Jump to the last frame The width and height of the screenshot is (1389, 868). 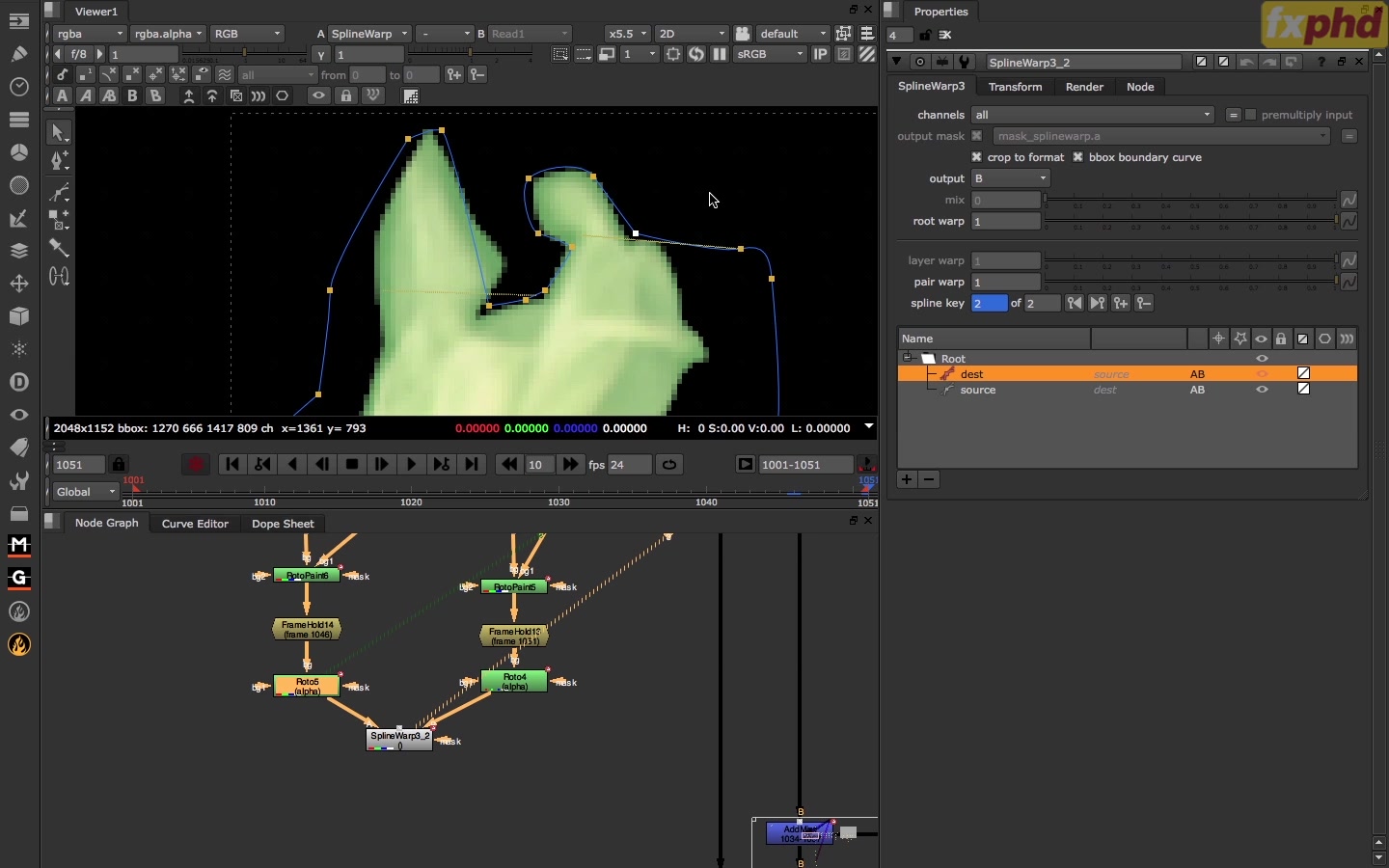tap(472, 465)
